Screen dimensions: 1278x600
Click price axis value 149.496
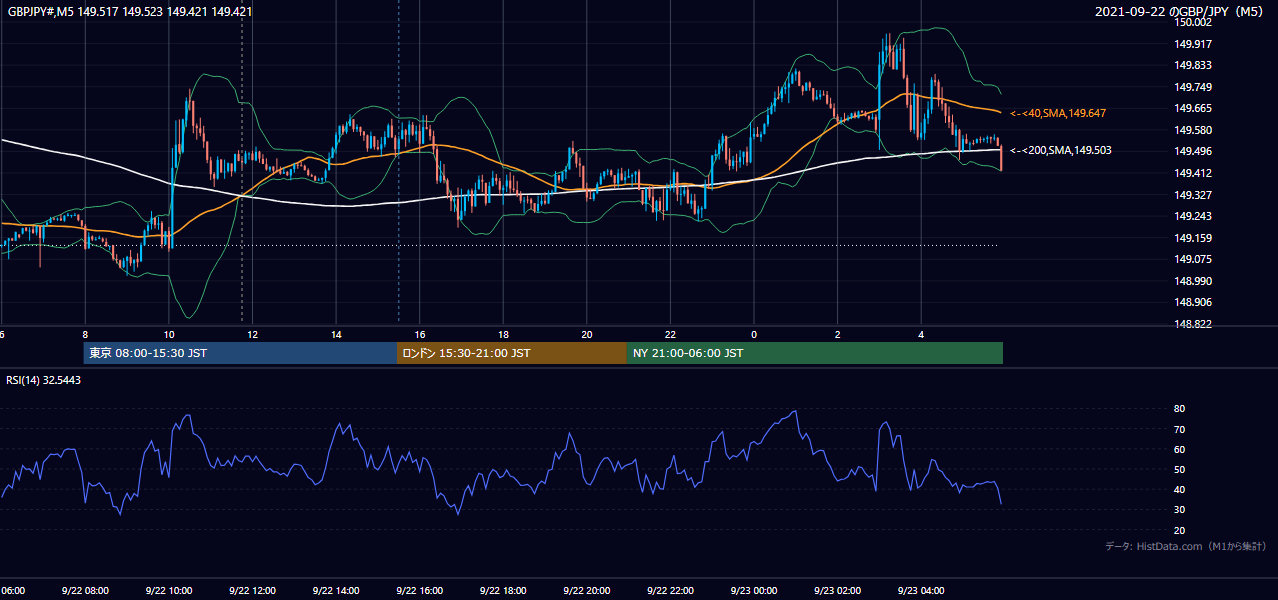(1194, 151)
